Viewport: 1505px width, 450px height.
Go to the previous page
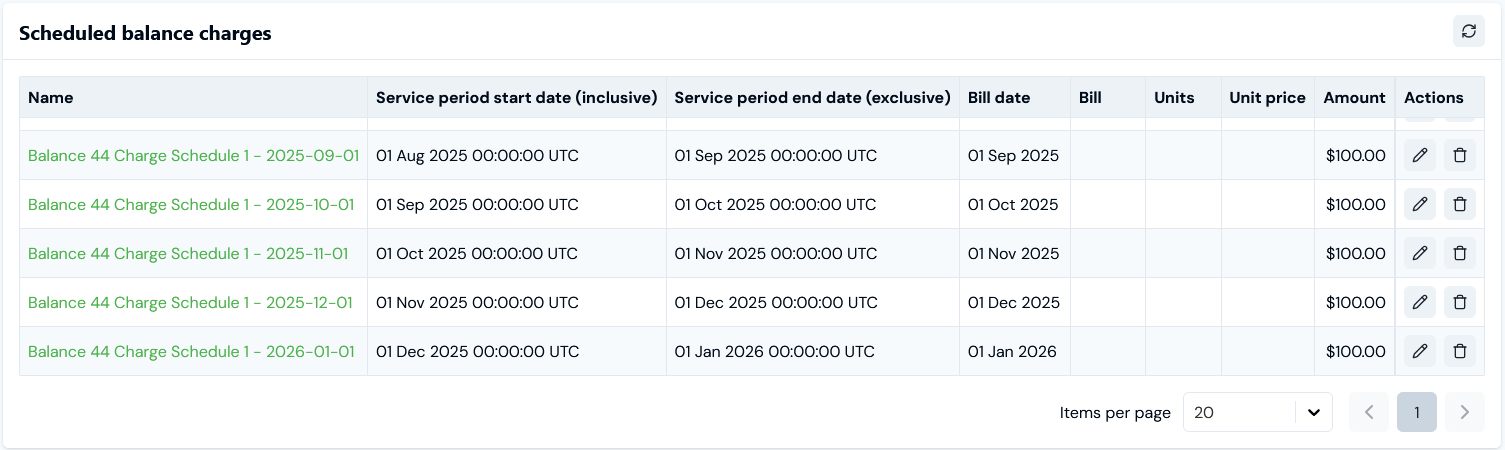tap(1369, 412)
